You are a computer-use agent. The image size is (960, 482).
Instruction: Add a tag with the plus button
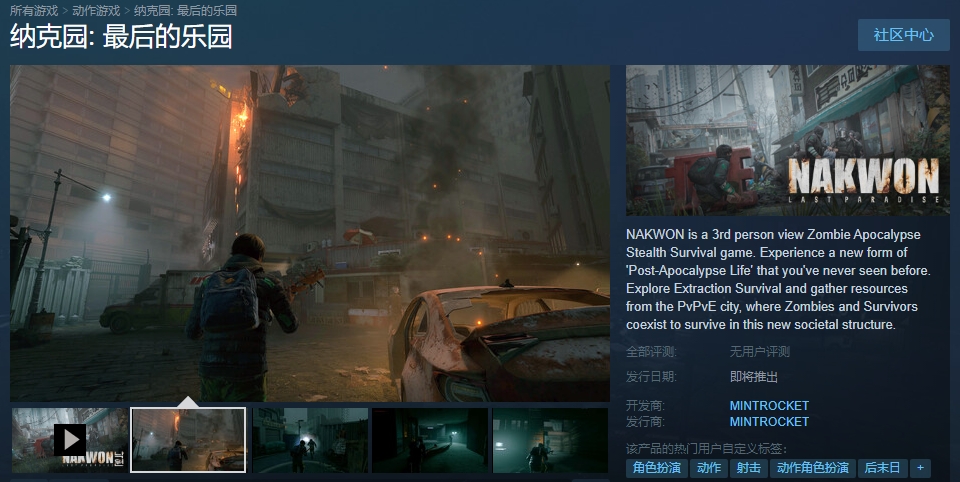[x=920, y=468]
